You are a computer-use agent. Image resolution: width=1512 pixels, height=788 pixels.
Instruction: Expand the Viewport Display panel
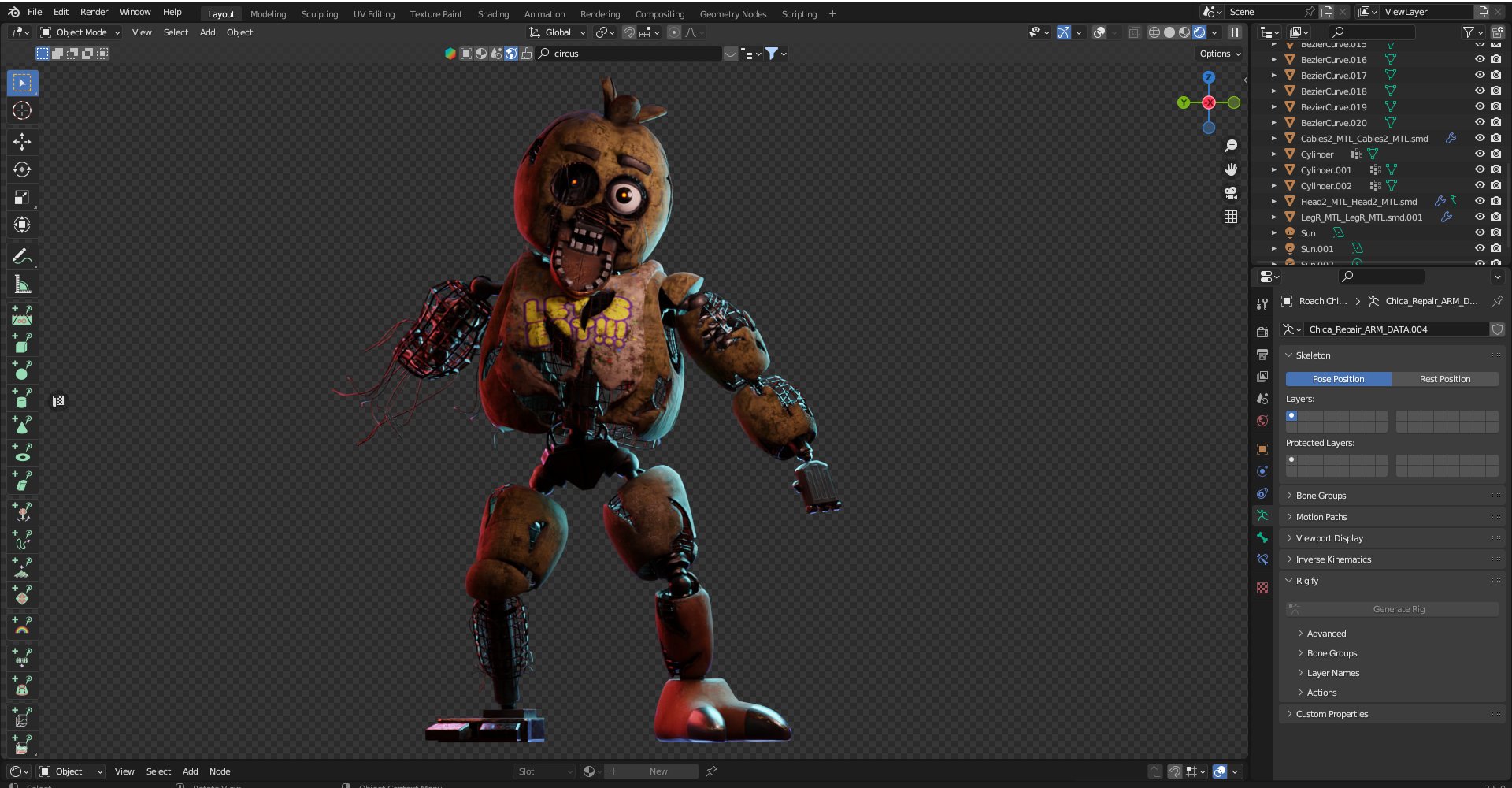coord(1392,538)
